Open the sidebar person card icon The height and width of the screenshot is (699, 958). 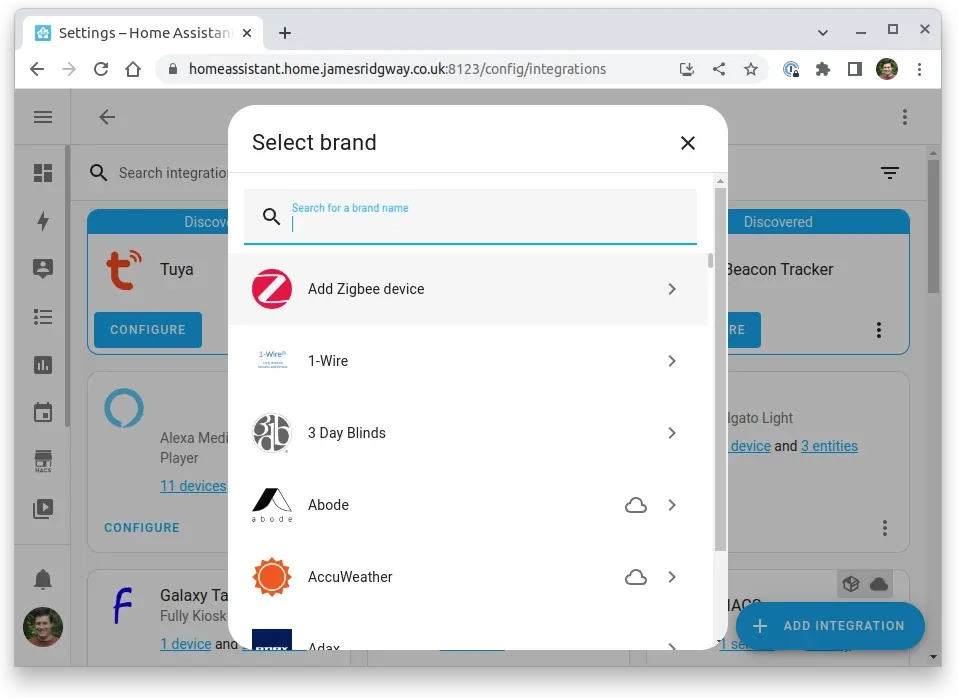[43, 269]
